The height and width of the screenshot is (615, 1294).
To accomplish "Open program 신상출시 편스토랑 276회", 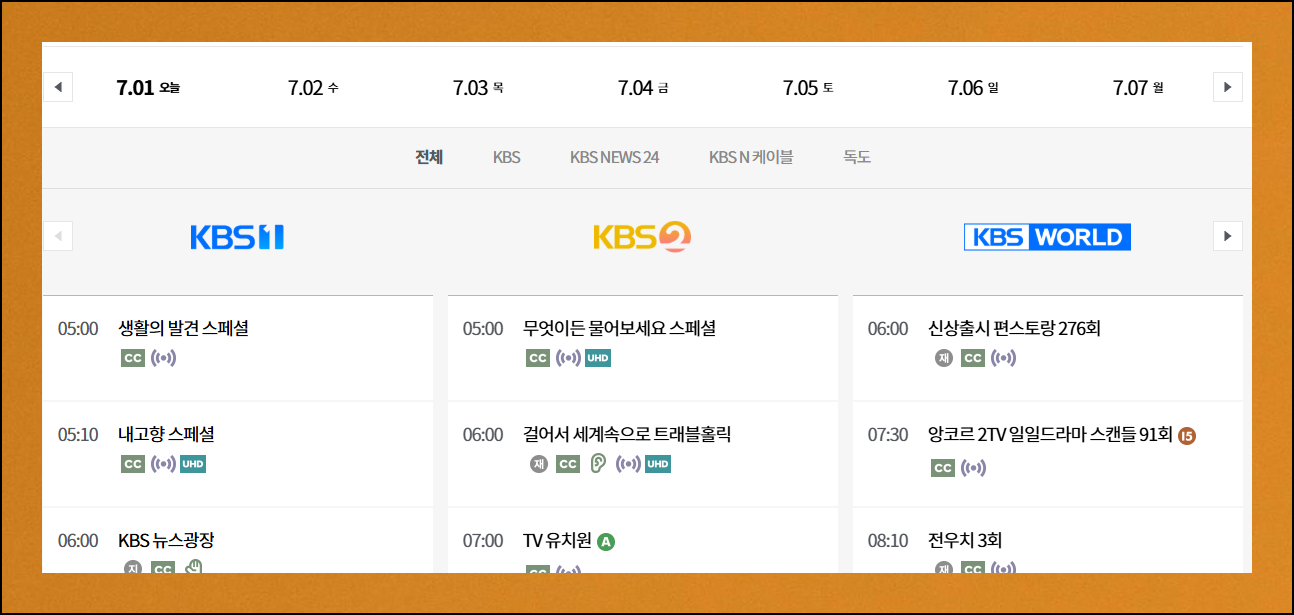I will tap(1014, 328).
